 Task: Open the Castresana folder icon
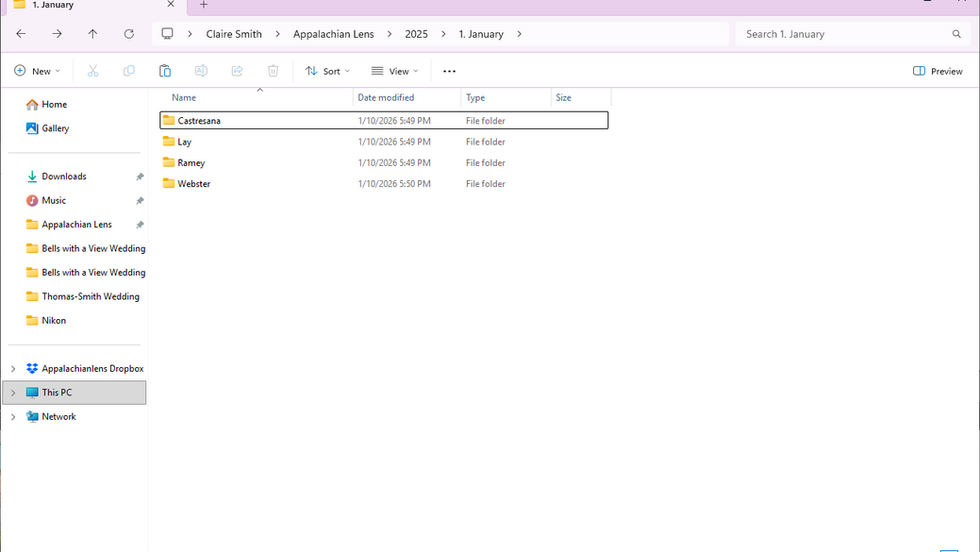168,120
